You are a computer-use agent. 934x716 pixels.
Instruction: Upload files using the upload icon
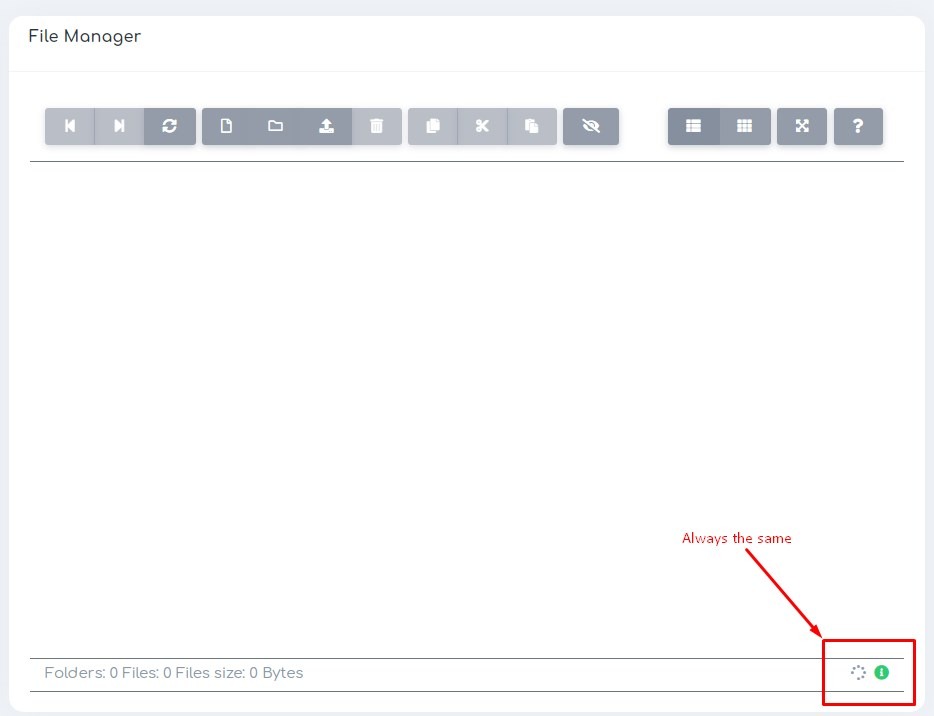click(x=327, y=126)
